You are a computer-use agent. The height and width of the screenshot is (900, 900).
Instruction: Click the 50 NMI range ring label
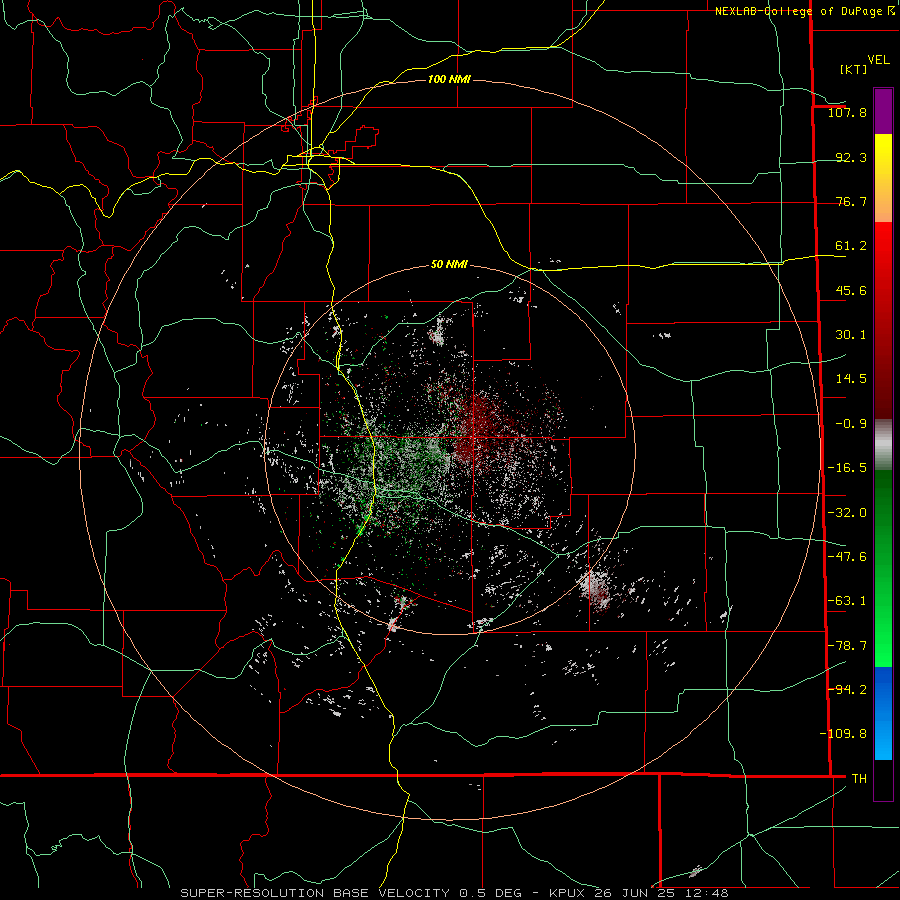click(449, 265)
